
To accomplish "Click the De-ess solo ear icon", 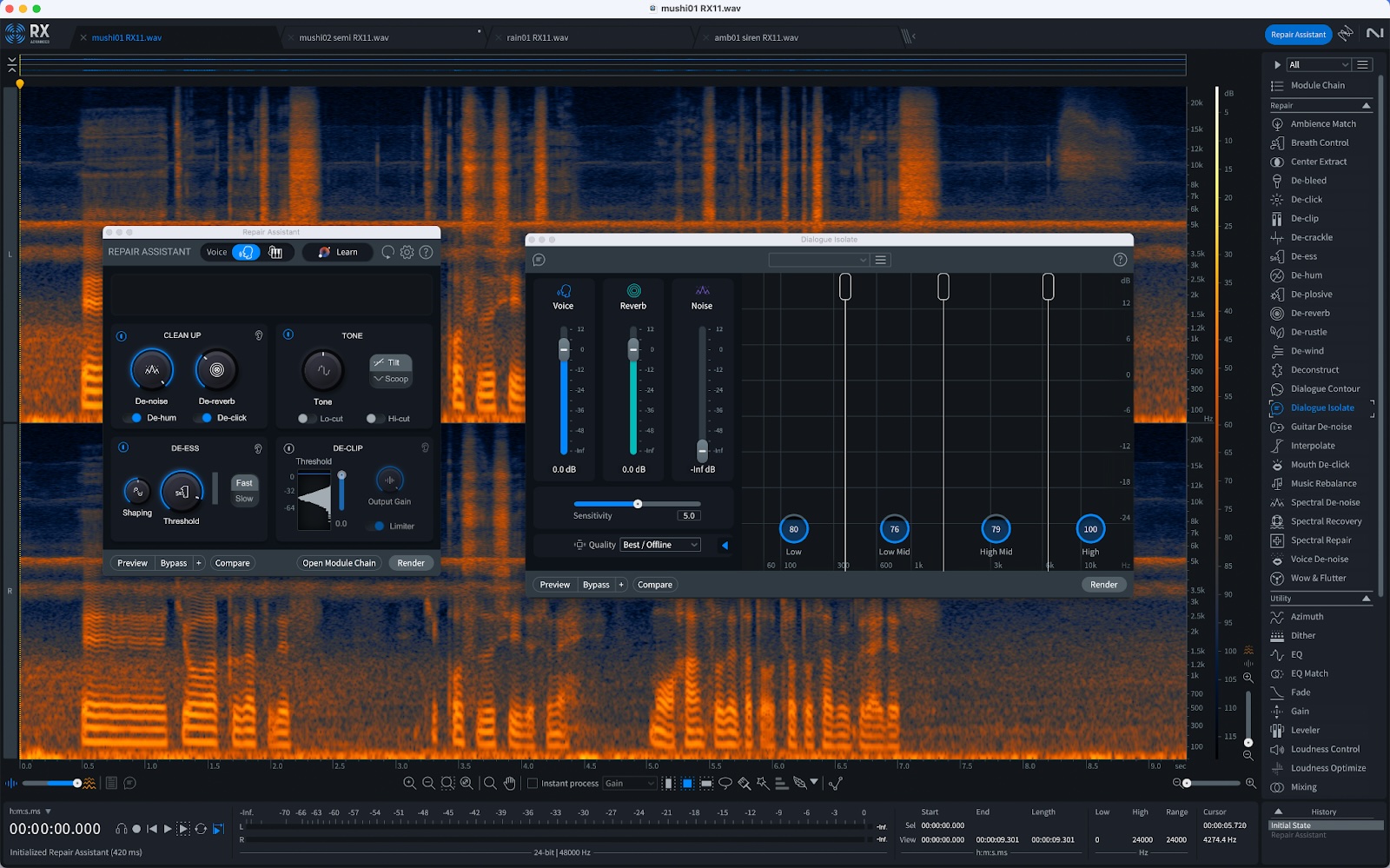I will click(258, 448).
